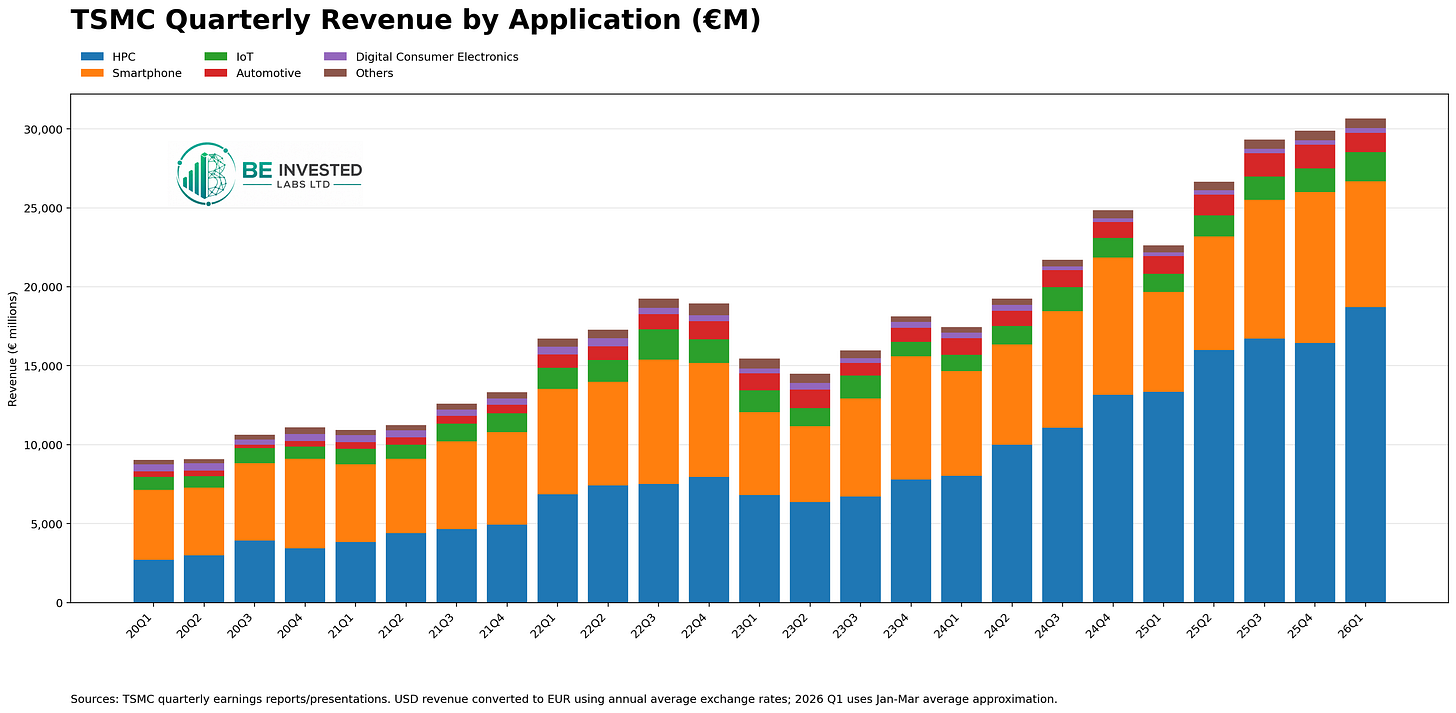Click the red Automotive segment of 25Q4 bar
The image size is (1456, 713).
pyautogui.click(x=1315, y=156)
